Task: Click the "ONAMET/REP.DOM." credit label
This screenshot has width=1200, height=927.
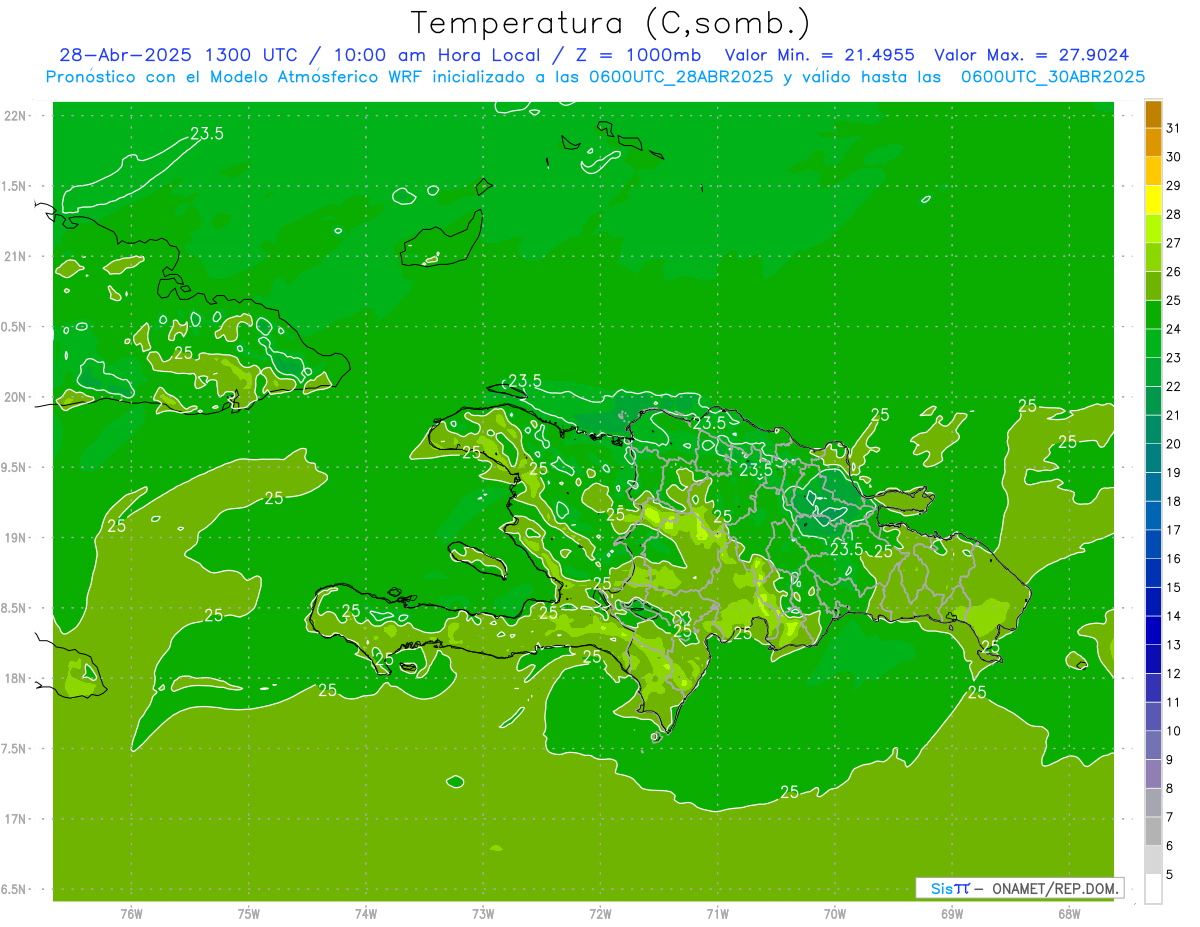Action: pos(1056,888)
